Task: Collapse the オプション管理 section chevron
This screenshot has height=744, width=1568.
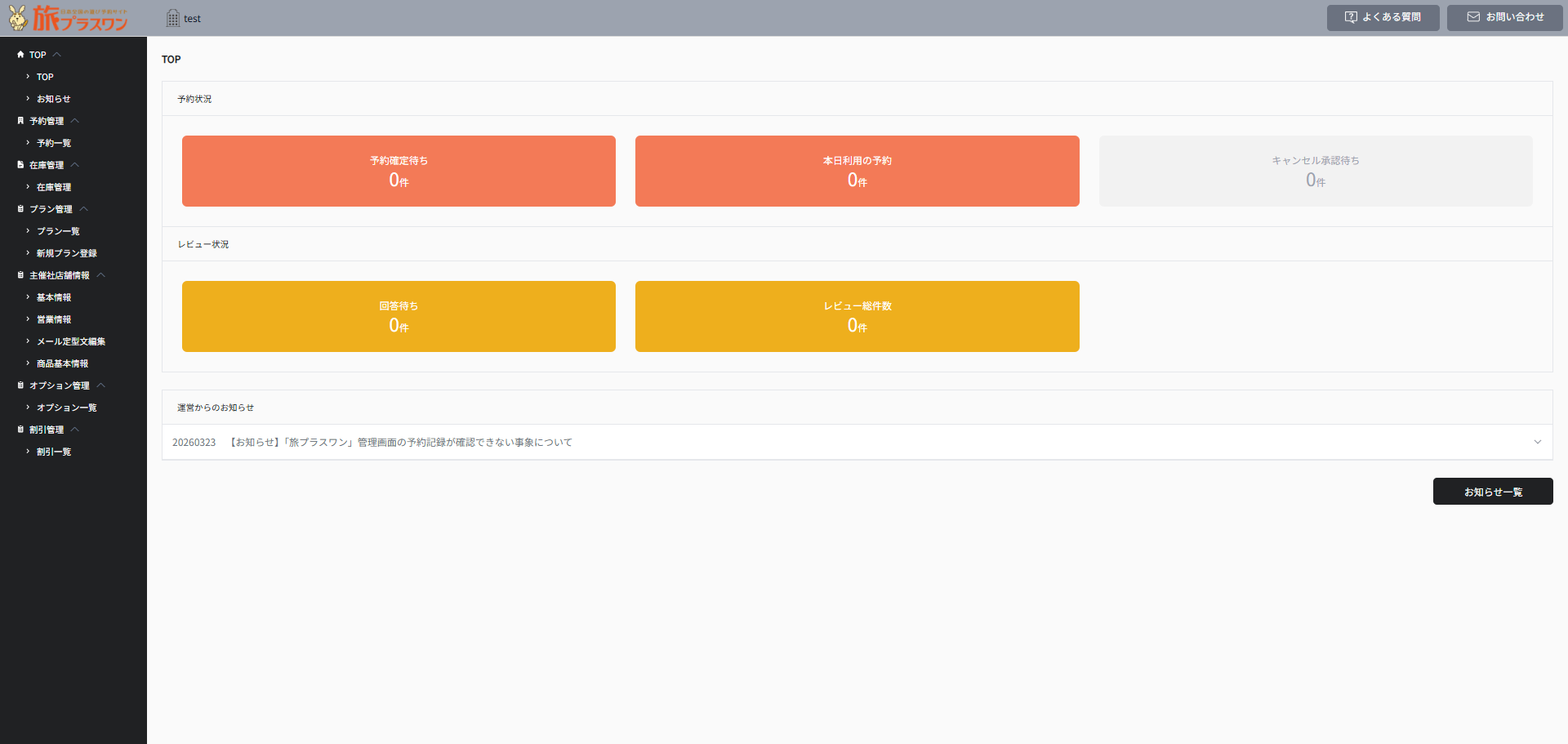Action: point(101,385)
